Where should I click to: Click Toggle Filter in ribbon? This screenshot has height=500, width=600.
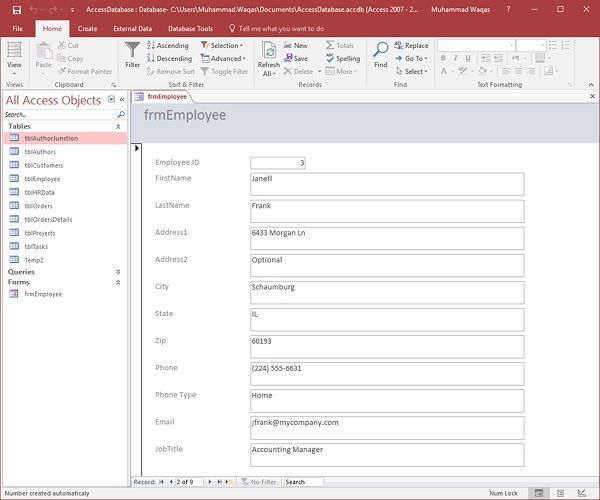pyautogui.click(x=224, y=72)
